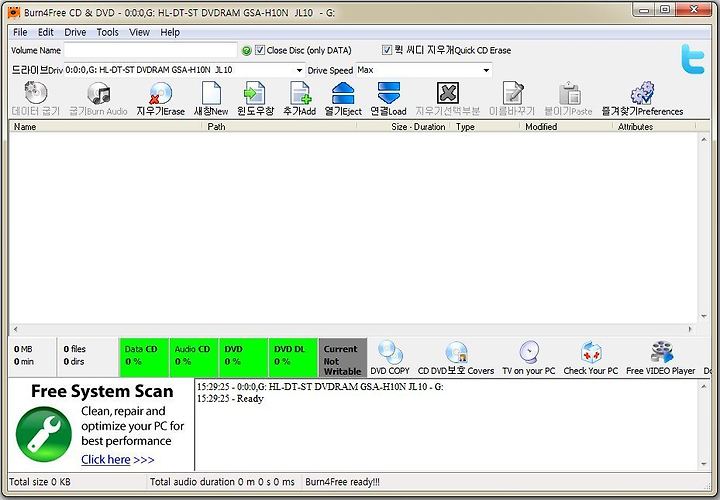Open Preferences gear icon
Image resolution: width=720 pixels, height=500 pixels.
pyautogui.click(x=642, y=93)
